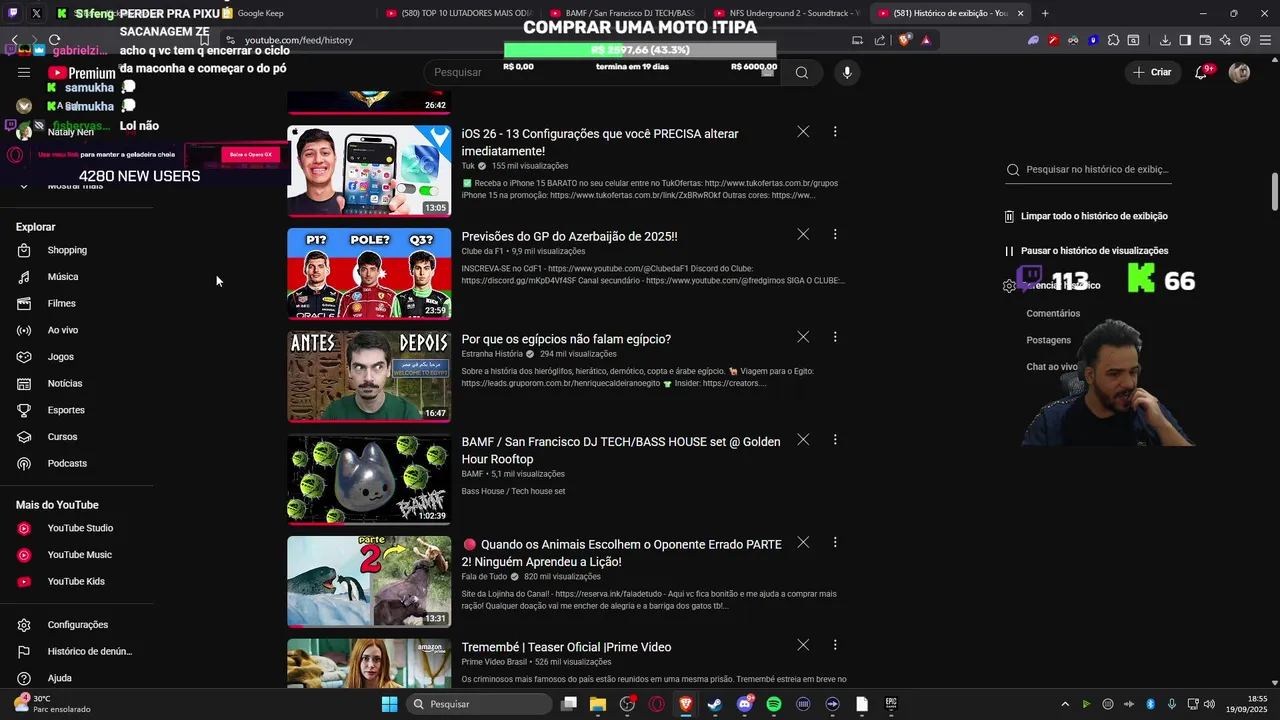Open Tremembé Teaser Oficial Prime Video title
This screenshot has width=1280, height=720.
coord(566,647)
